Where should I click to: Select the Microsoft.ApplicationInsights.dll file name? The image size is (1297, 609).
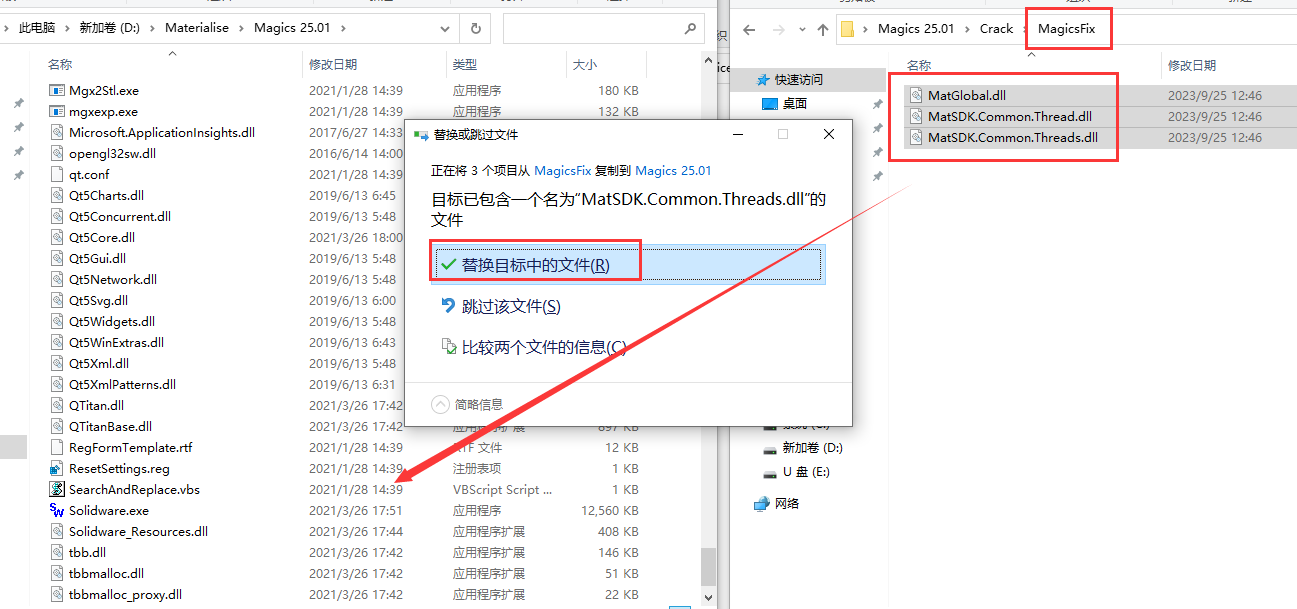[161, 133]
